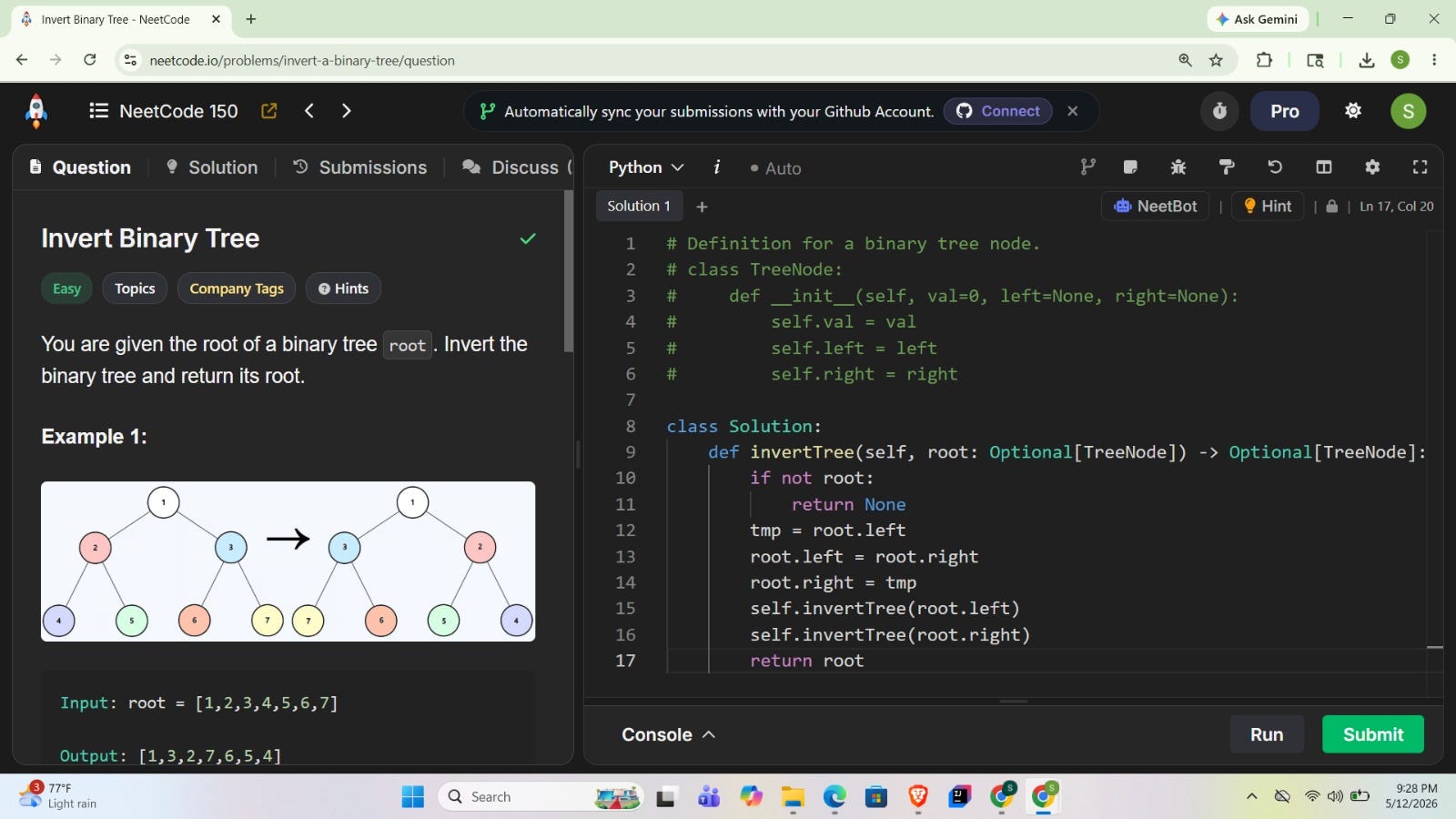Show hidden system tray icons

[x=1251, y=796]
